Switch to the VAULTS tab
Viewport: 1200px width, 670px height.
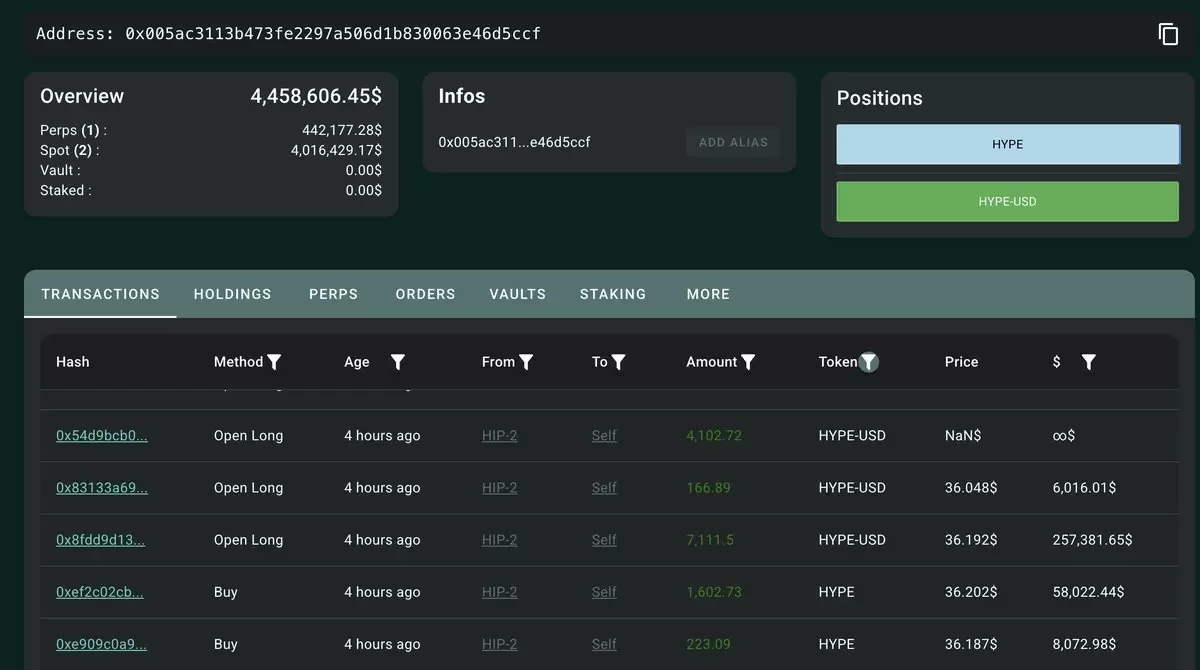[x=517, y=294]
